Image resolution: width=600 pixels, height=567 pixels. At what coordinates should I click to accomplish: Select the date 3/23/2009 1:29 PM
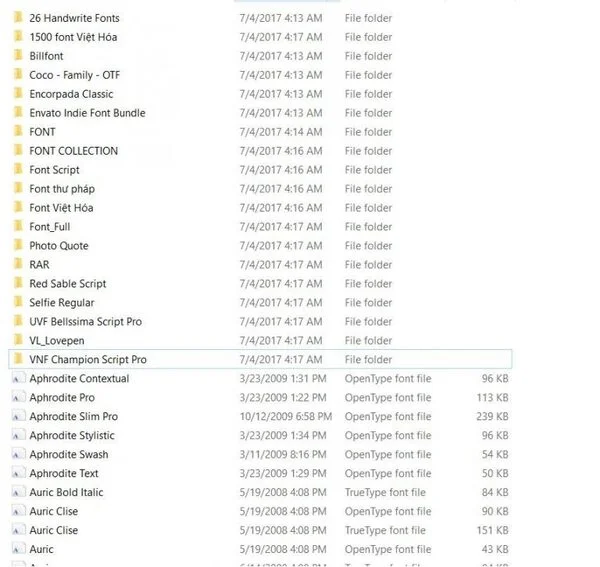click(283, 473)
